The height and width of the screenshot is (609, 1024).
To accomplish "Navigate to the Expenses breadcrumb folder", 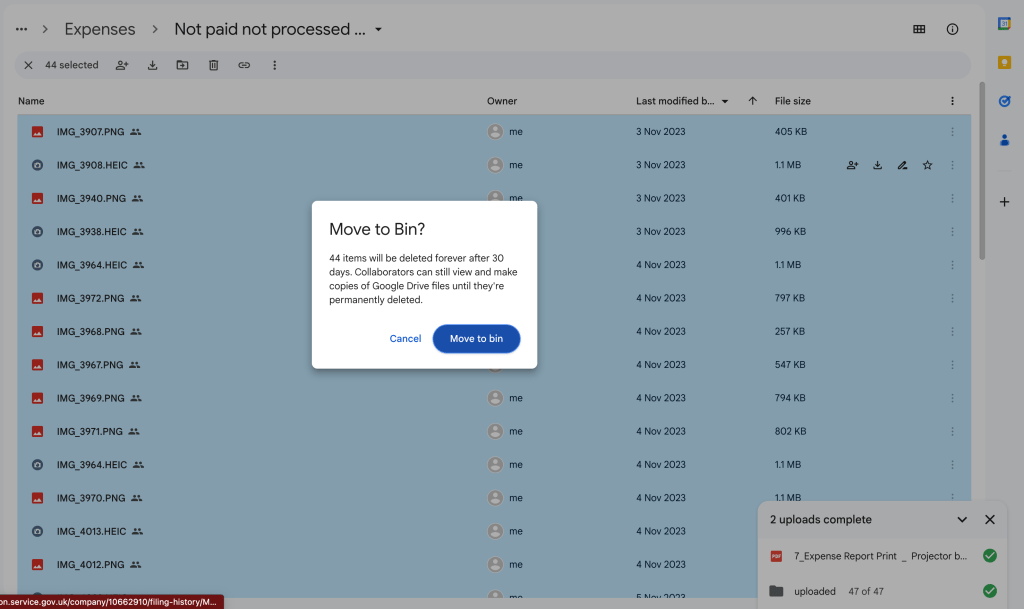I will [100, 29].
